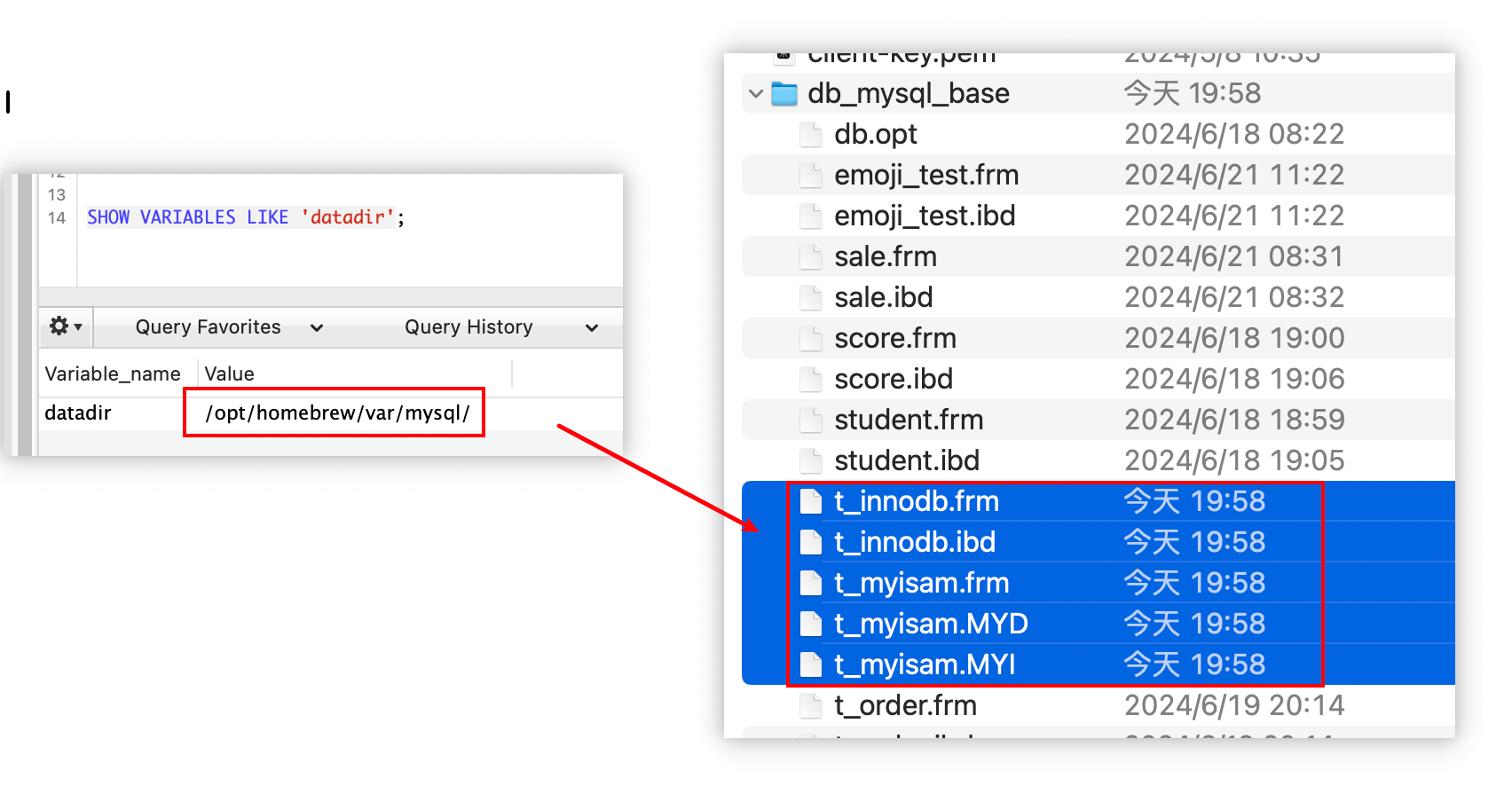The height and width of the screenshot is (786, 1512).
Task: Click the student.ibd file icon
Action: click(810, 460)
